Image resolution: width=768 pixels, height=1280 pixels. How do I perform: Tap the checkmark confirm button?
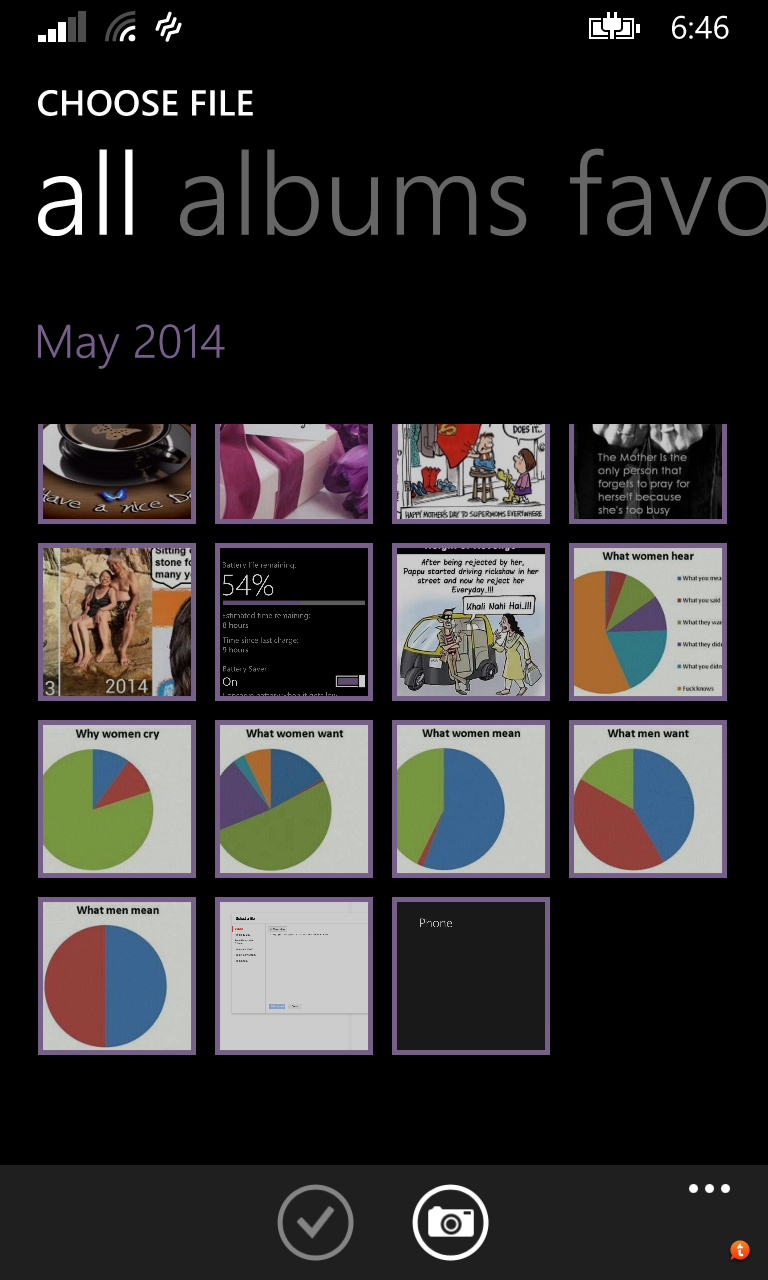click(x=315, y=1222)
